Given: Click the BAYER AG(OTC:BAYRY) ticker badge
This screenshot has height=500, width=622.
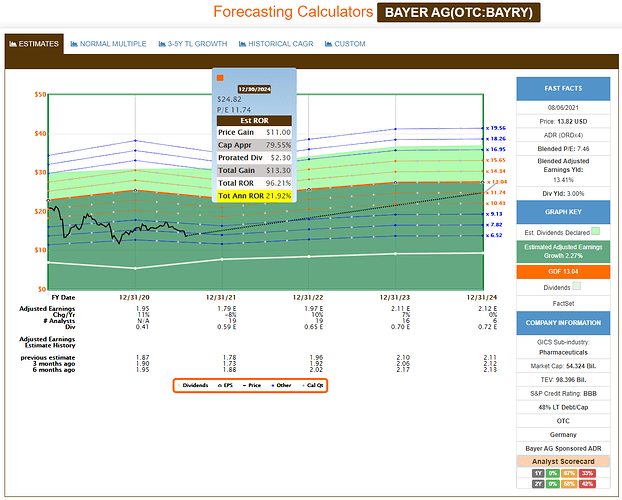Looking at the screenshot, I should (x=459, y=12).
